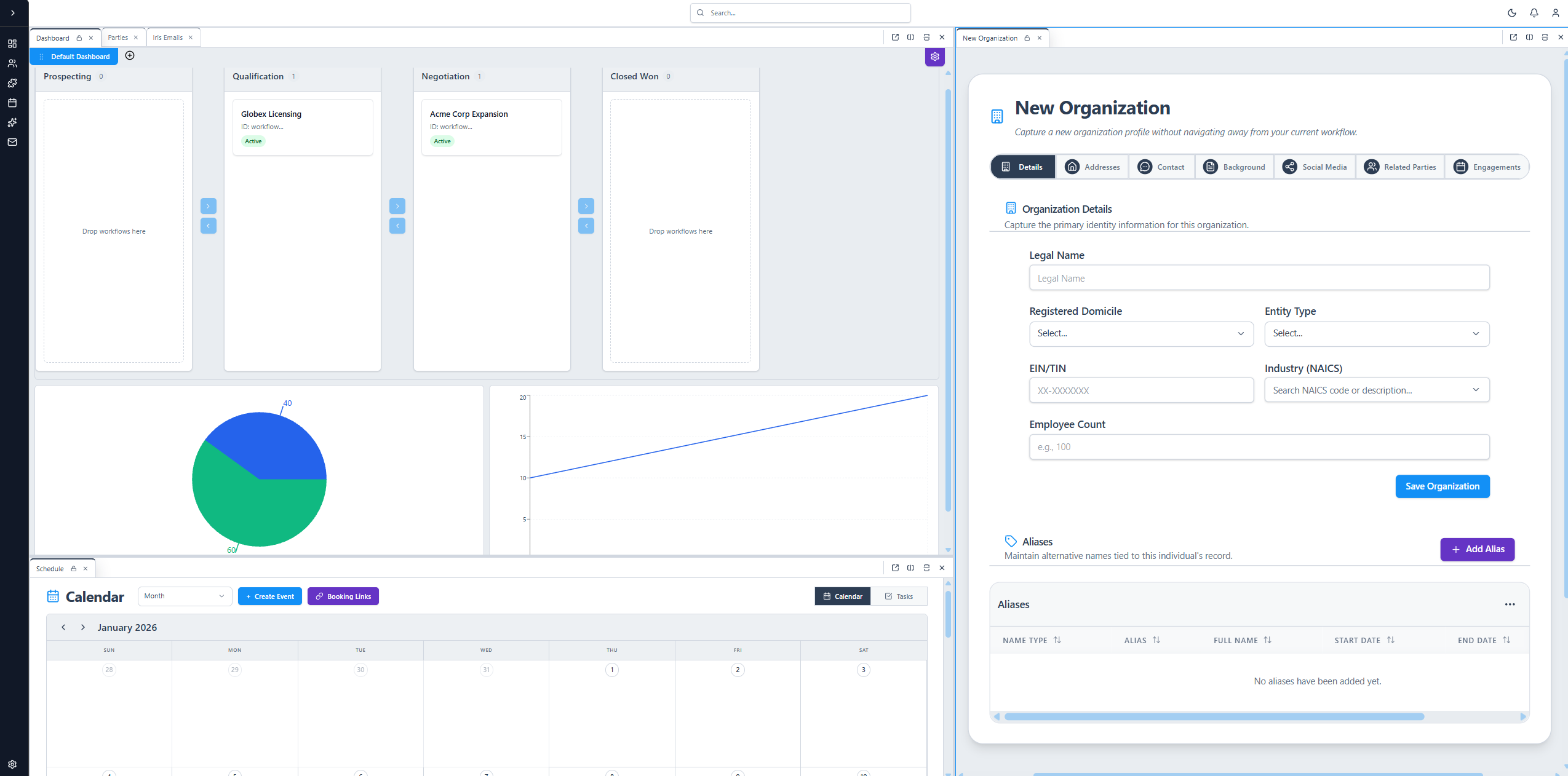The height and width of the screenshot is (776, 1568).
Task: Switch to Tasks view in the Calendar widget
Action: [x=899, y=596]
